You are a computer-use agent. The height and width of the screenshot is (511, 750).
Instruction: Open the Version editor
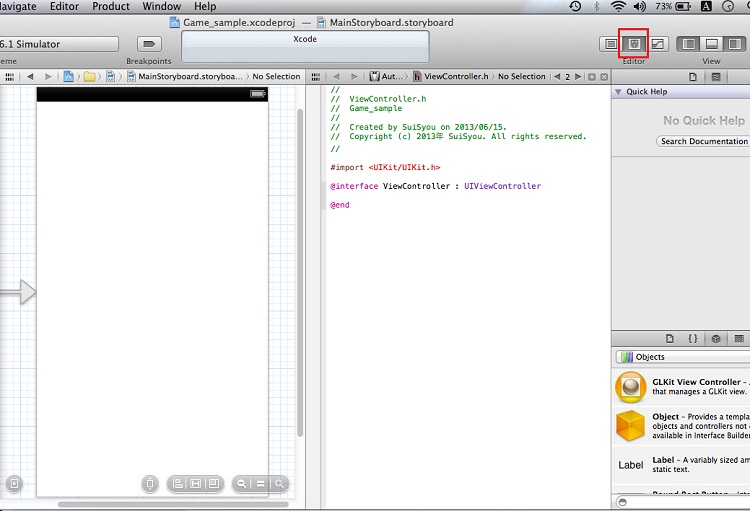(657, 44)
